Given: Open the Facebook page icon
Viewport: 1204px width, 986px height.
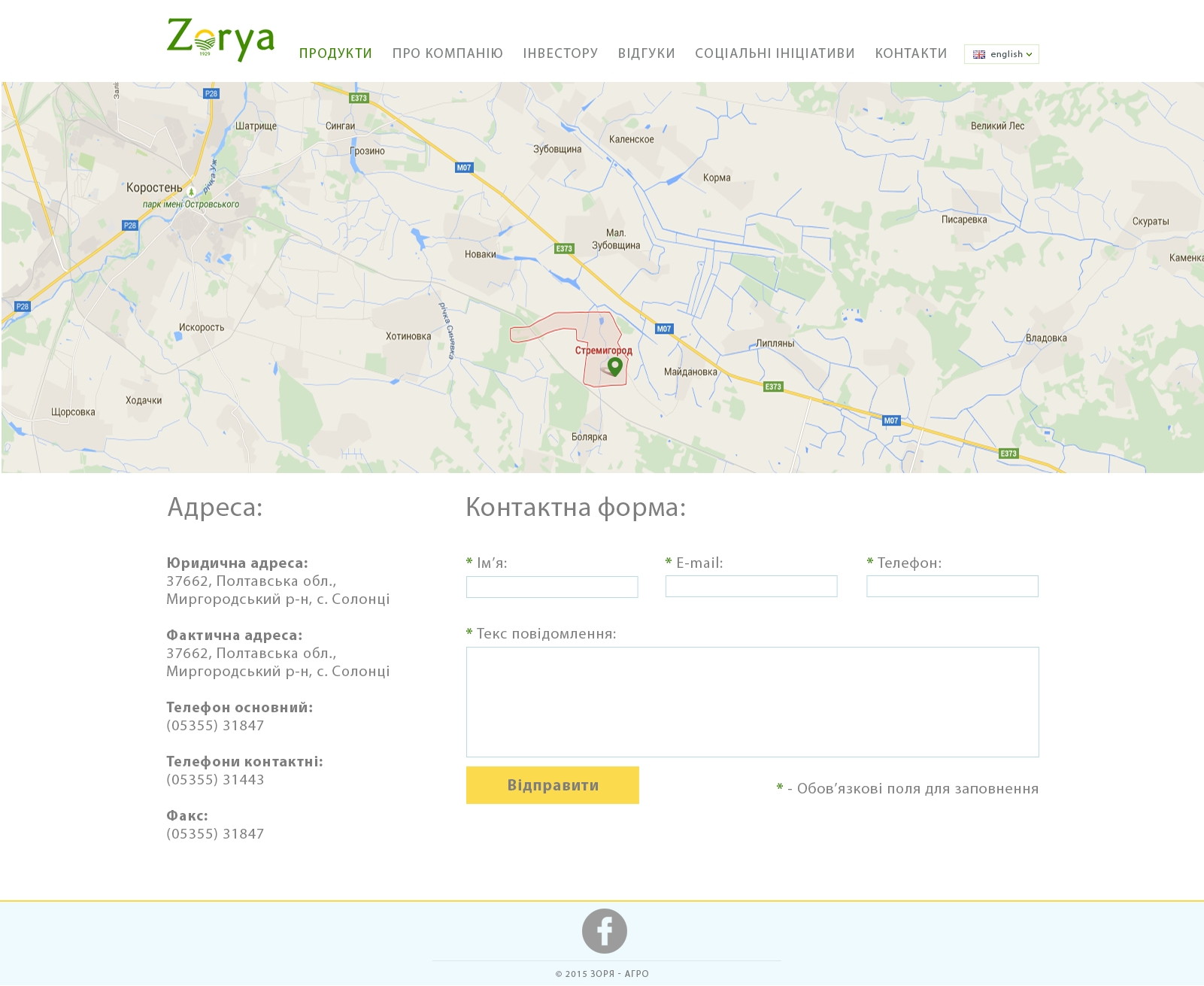Looking at the screenshot, I should [x=604, y=931].
